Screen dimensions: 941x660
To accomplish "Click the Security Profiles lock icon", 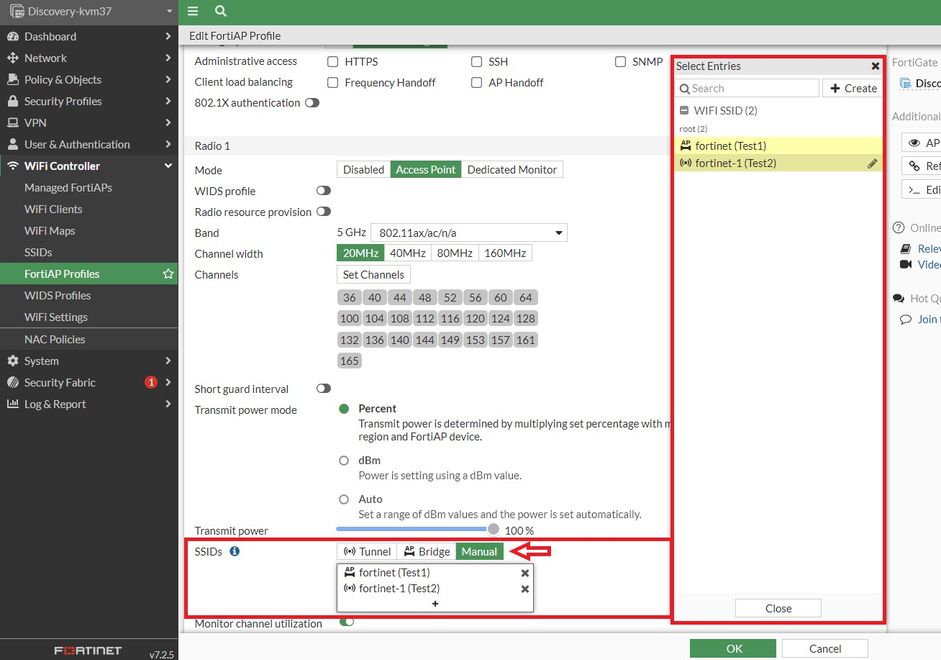I will pos(13,101).
